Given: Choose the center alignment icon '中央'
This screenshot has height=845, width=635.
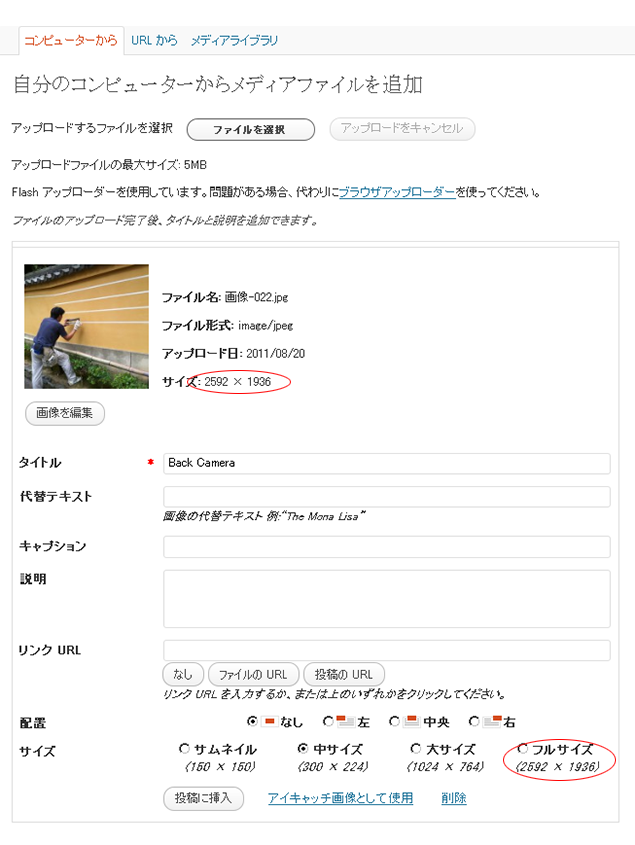Looking at the screenshot, I should coord(412,721).
